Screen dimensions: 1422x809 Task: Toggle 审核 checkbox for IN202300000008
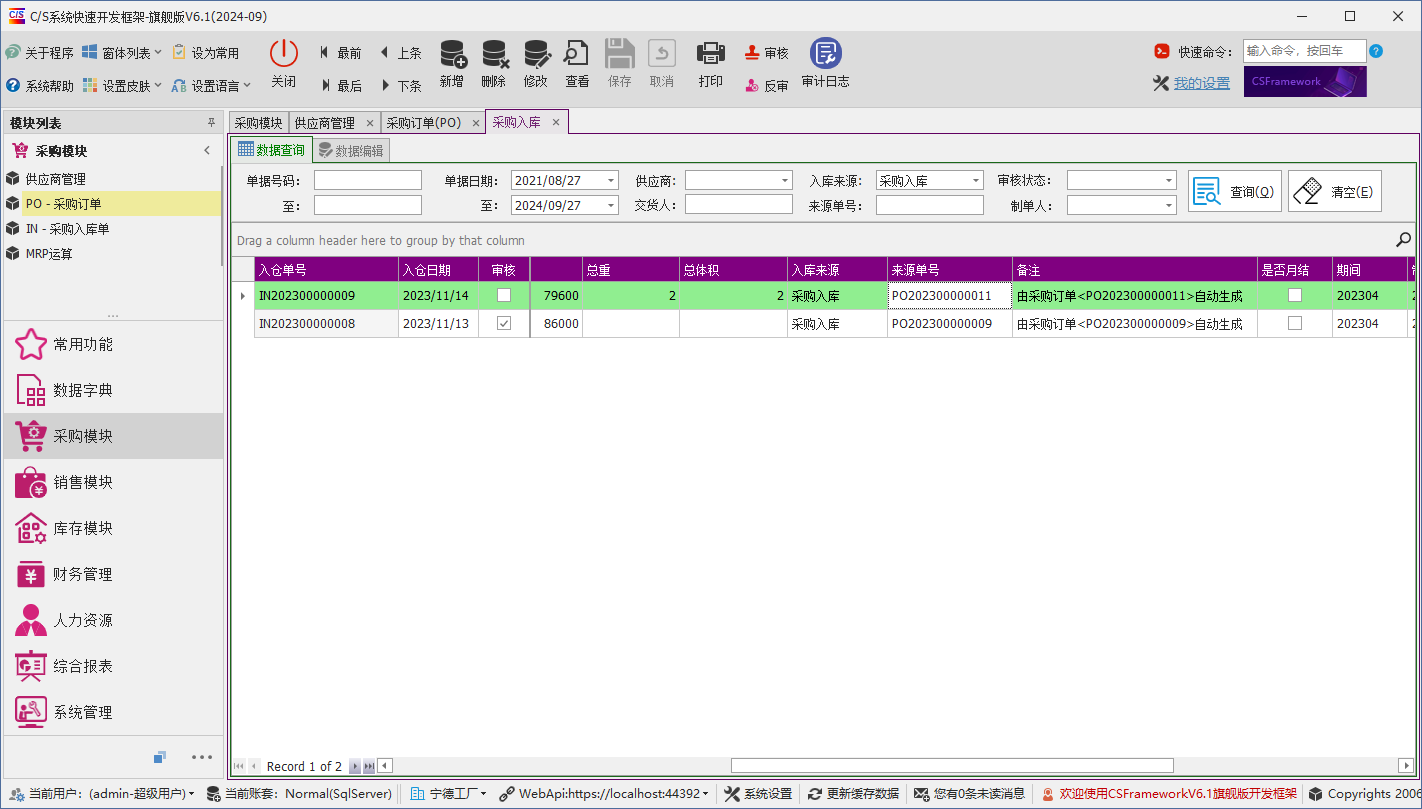504,323
